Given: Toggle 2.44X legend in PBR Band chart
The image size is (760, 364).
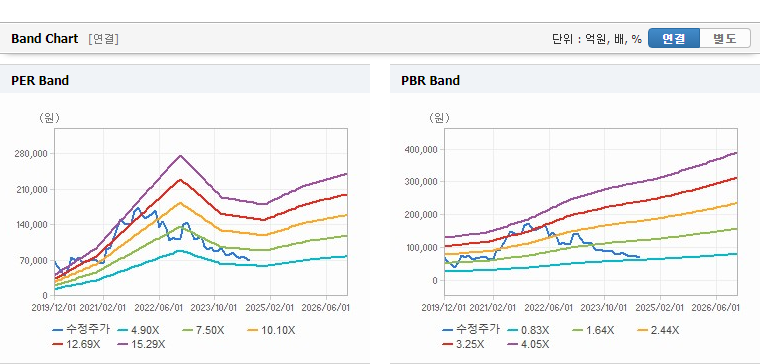Looking at the screenshot, I should pos(658,330).
